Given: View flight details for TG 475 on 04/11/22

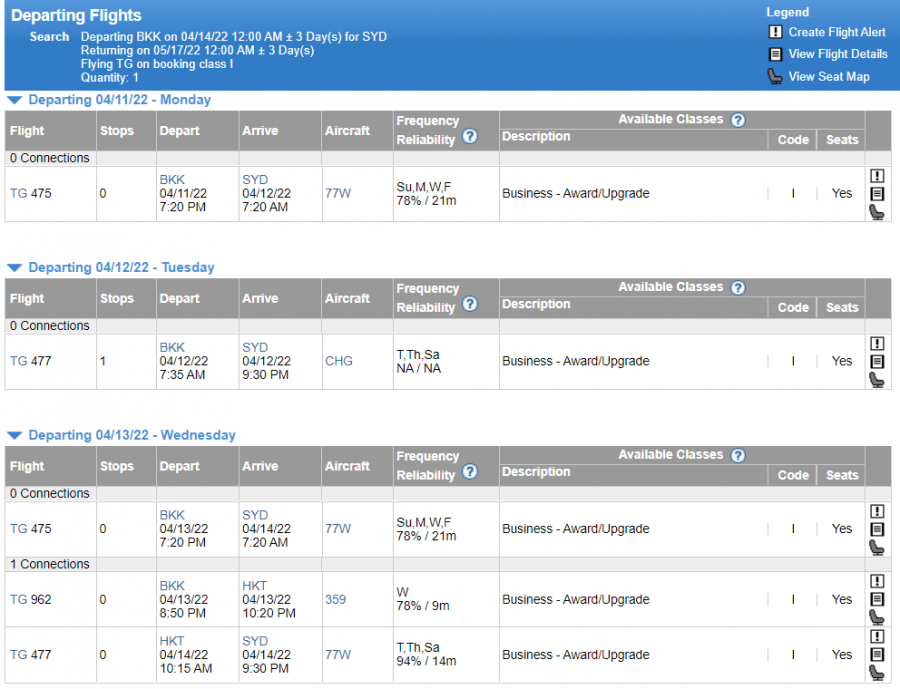Looking at the screenshot, I should 877,194.
